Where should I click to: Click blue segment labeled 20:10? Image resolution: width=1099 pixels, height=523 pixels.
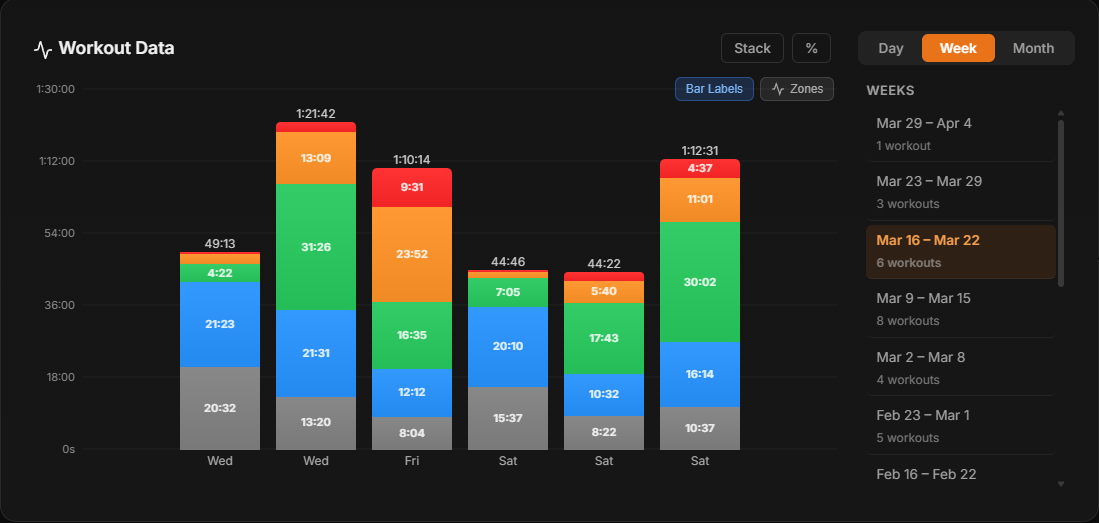(x=508, y=346)
